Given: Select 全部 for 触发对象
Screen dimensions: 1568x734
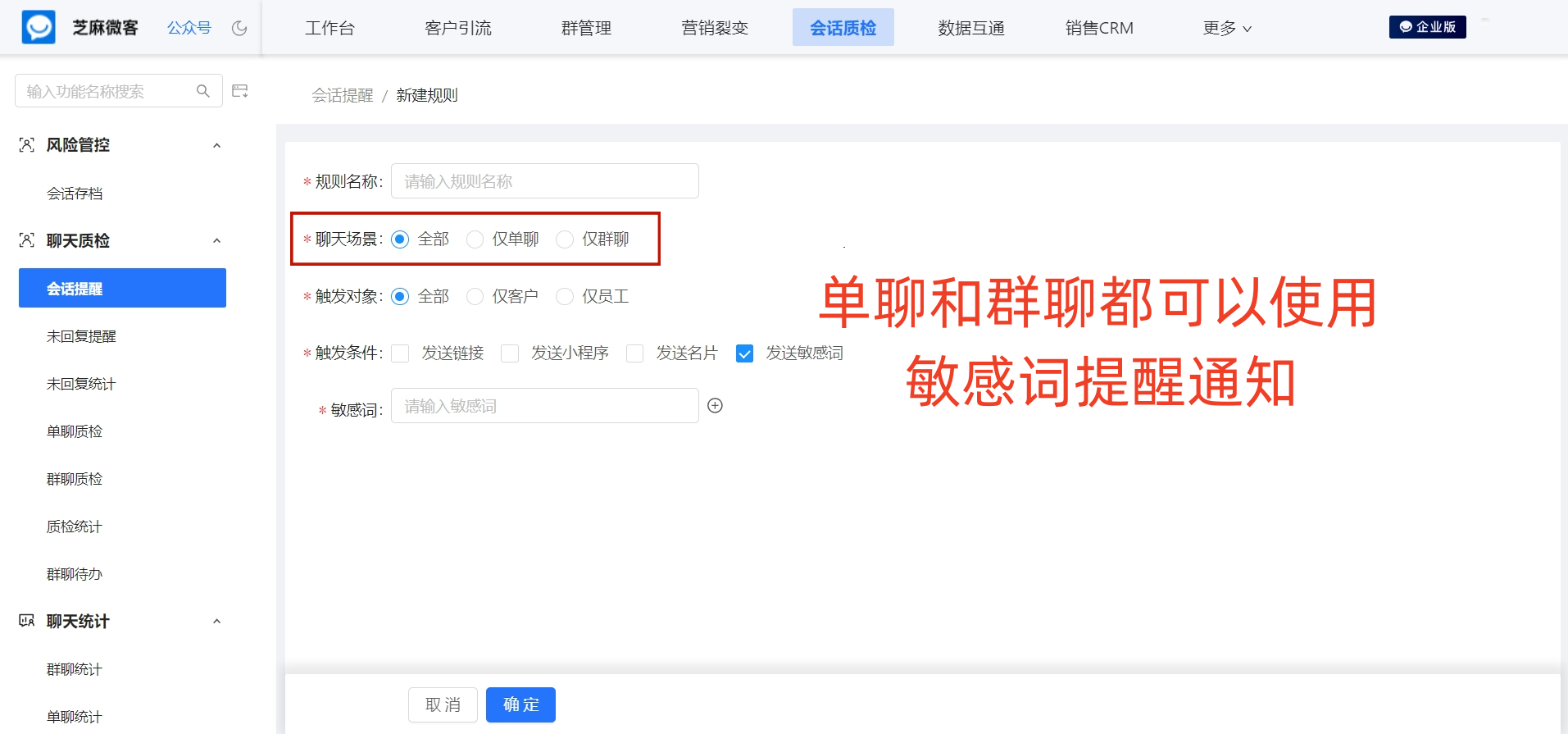Looking at the screenshot, I should (x=400, y=297).
